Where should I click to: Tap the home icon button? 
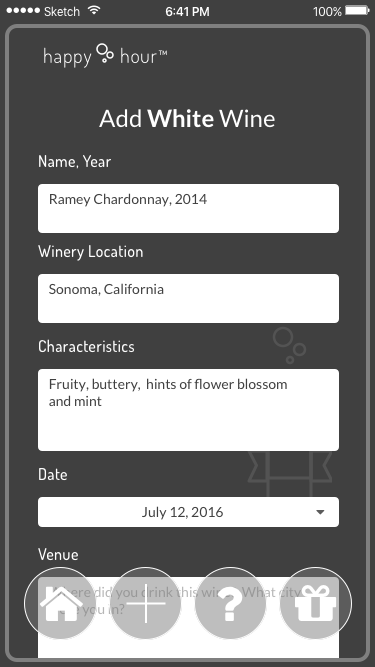point(60,603)
